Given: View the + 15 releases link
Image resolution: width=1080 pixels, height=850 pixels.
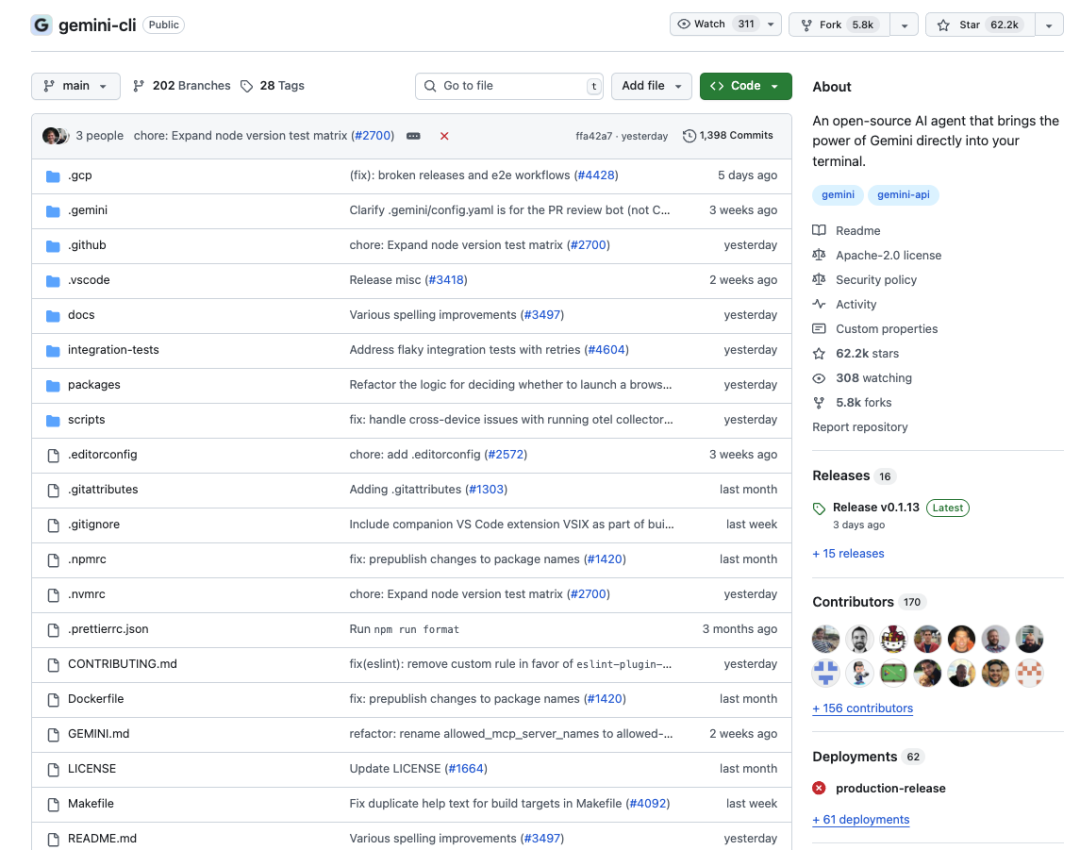Looking at the screenshot, I should (848, 554).
